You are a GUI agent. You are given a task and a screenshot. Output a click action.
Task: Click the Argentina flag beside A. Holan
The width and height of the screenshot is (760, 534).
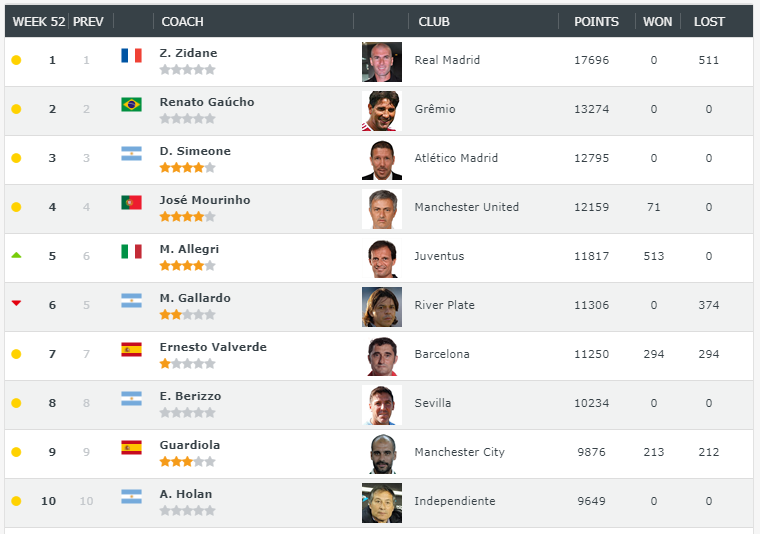tap(131, 496)
